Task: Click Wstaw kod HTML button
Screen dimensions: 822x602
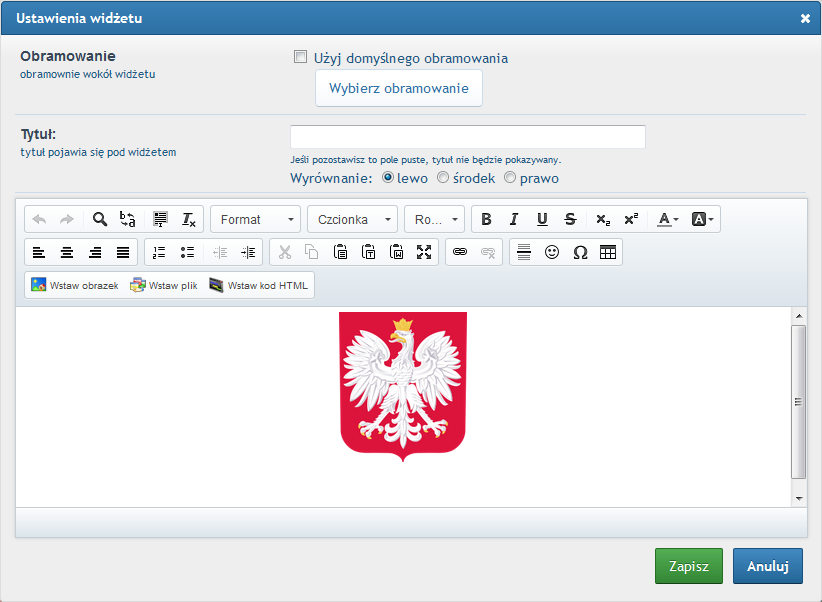Action: [x=258, y=285]
